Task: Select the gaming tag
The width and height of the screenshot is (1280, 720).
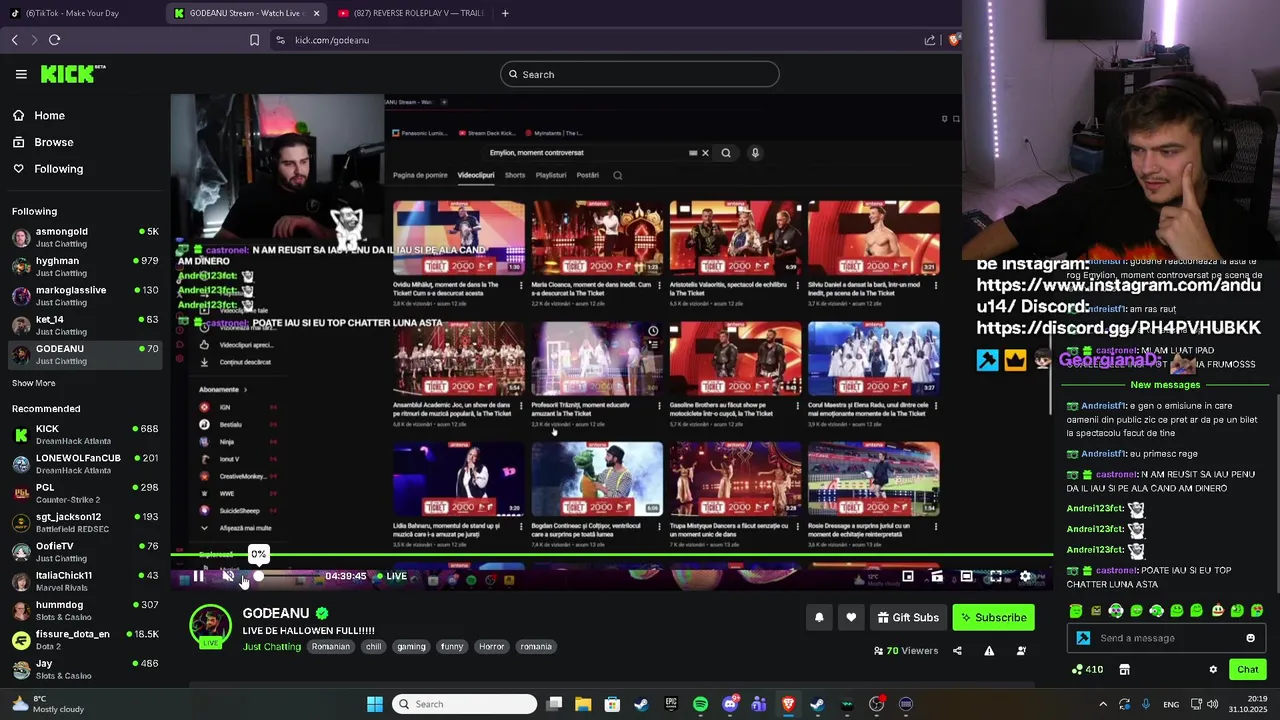Action: (x=411, y=647)
